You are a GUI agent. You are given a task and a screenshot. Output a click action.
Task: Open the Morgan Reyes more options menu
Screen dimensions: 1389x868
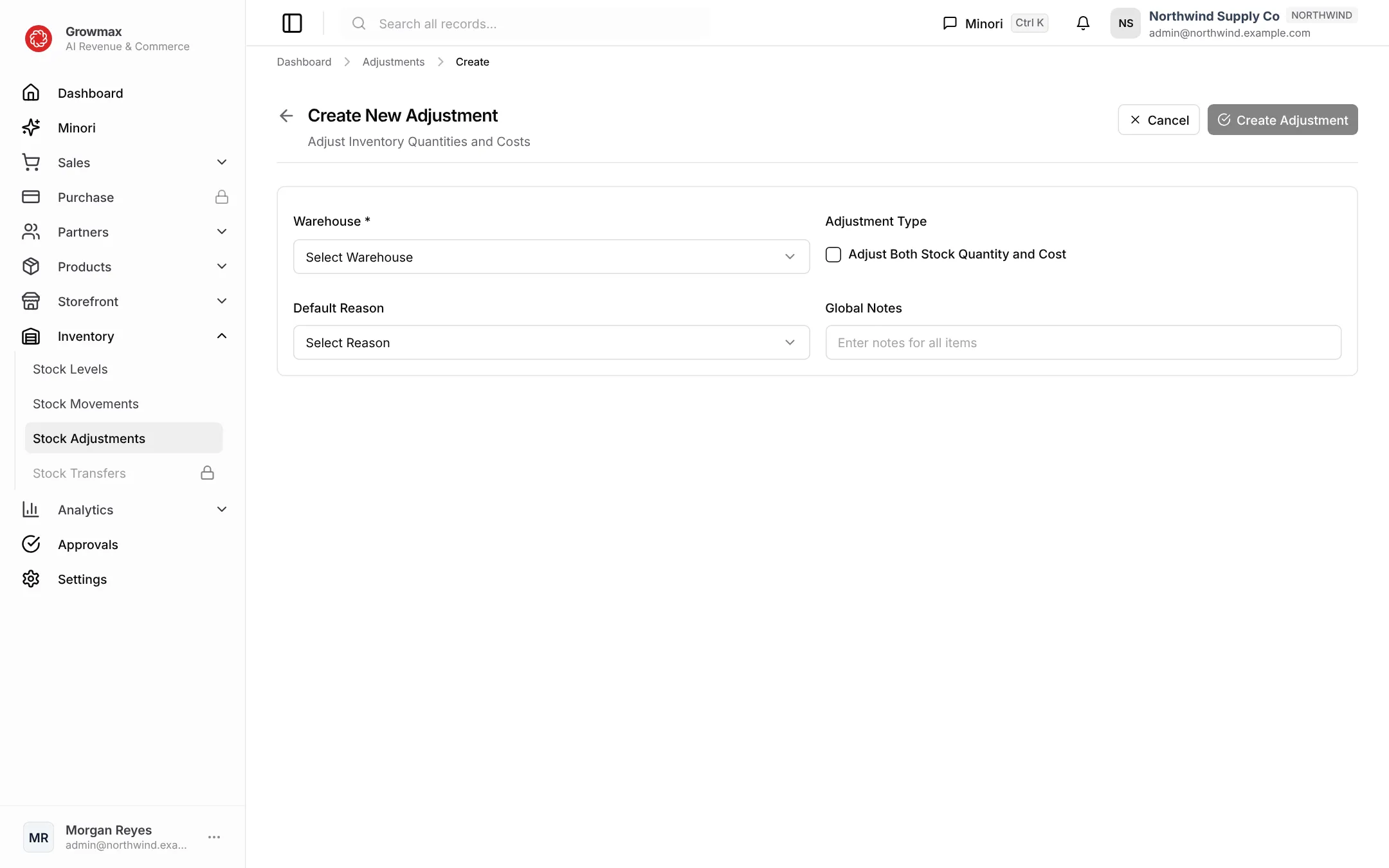pyautogui.click(x=214, y=837)
